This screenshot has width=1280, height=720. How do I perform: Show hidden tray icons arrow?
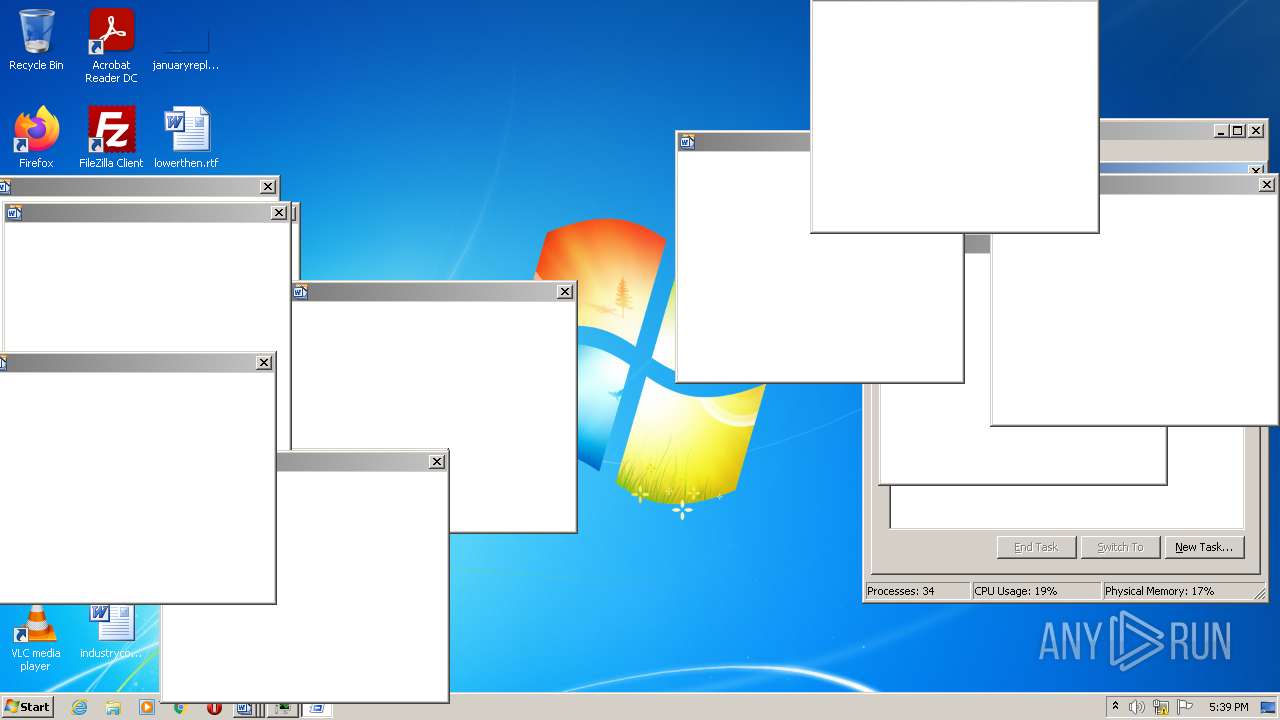pos(1115,707)
